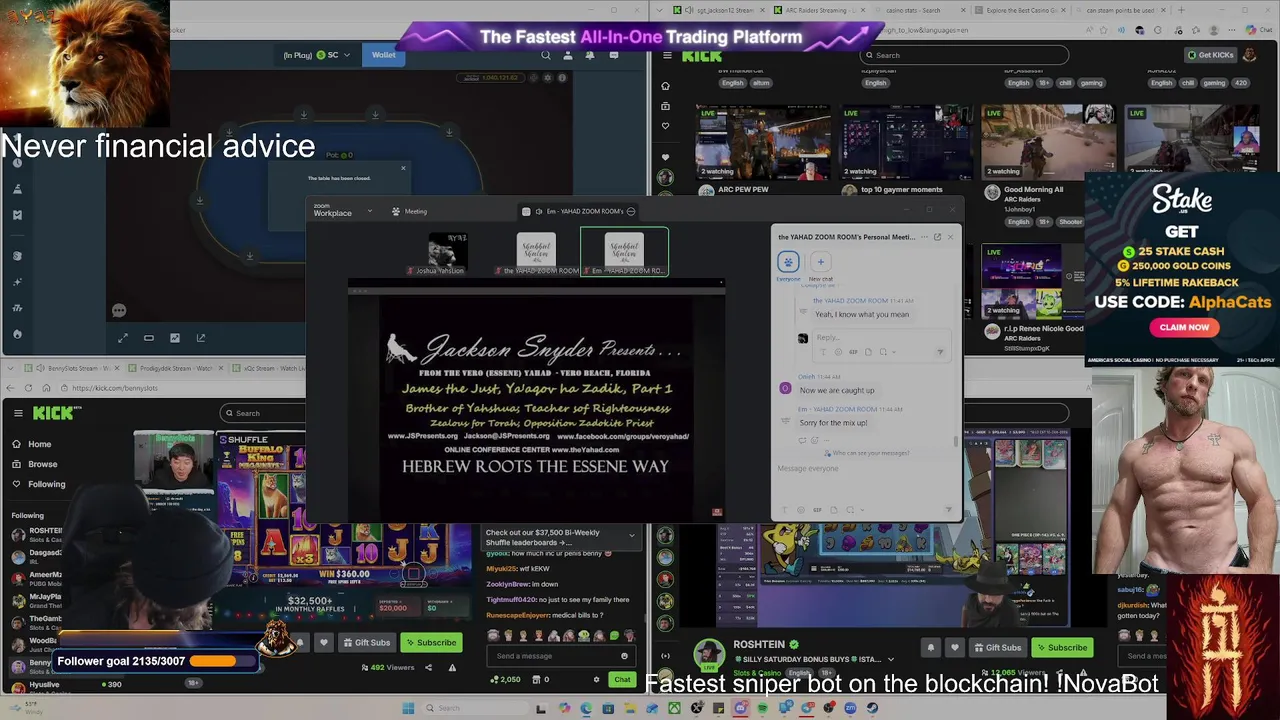Click the Kick home icon in upper-right window sidebar

[665, 86]
